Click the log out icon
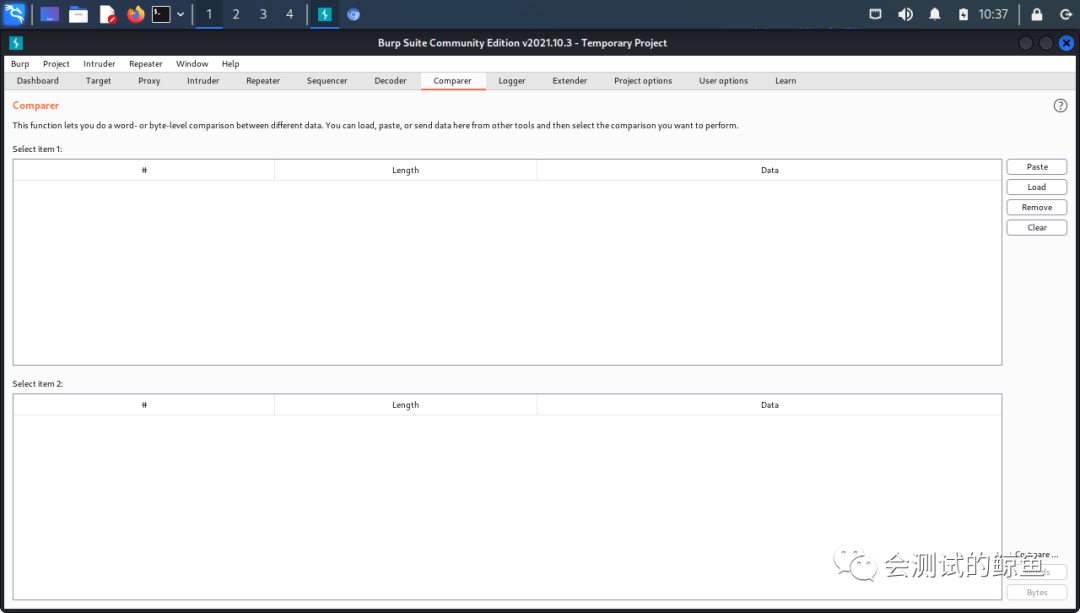Image resolution: width=1080 pixels, height=613 pixels. (1066, 14)
